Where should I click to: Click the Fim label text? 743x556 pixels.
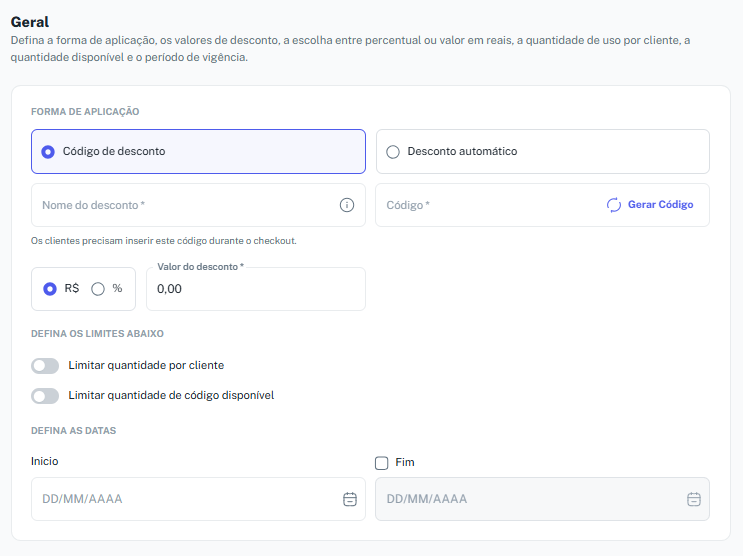pos(405,463)
